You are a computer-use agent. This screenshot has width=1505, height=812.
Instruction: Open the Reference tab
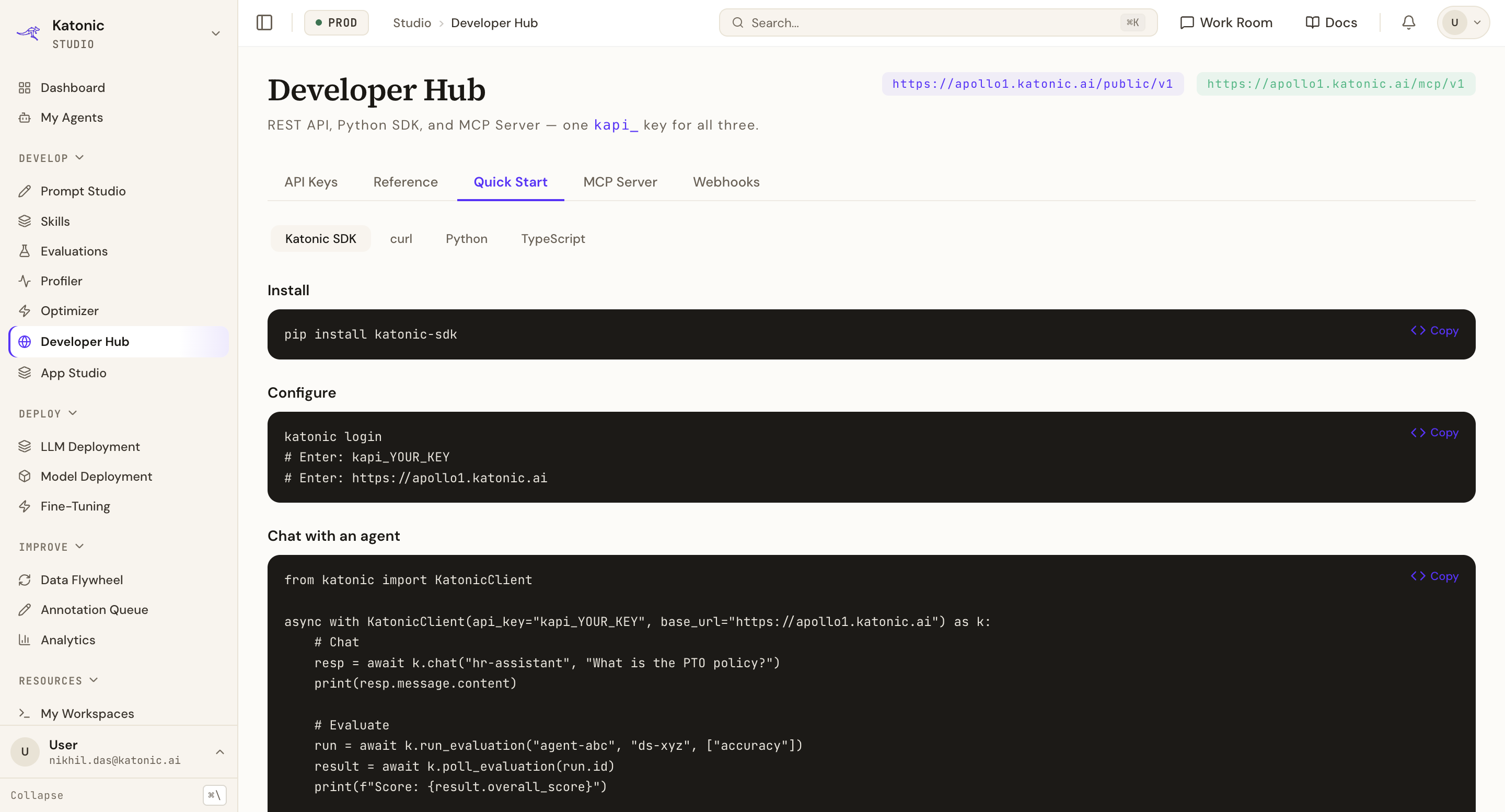406,182
